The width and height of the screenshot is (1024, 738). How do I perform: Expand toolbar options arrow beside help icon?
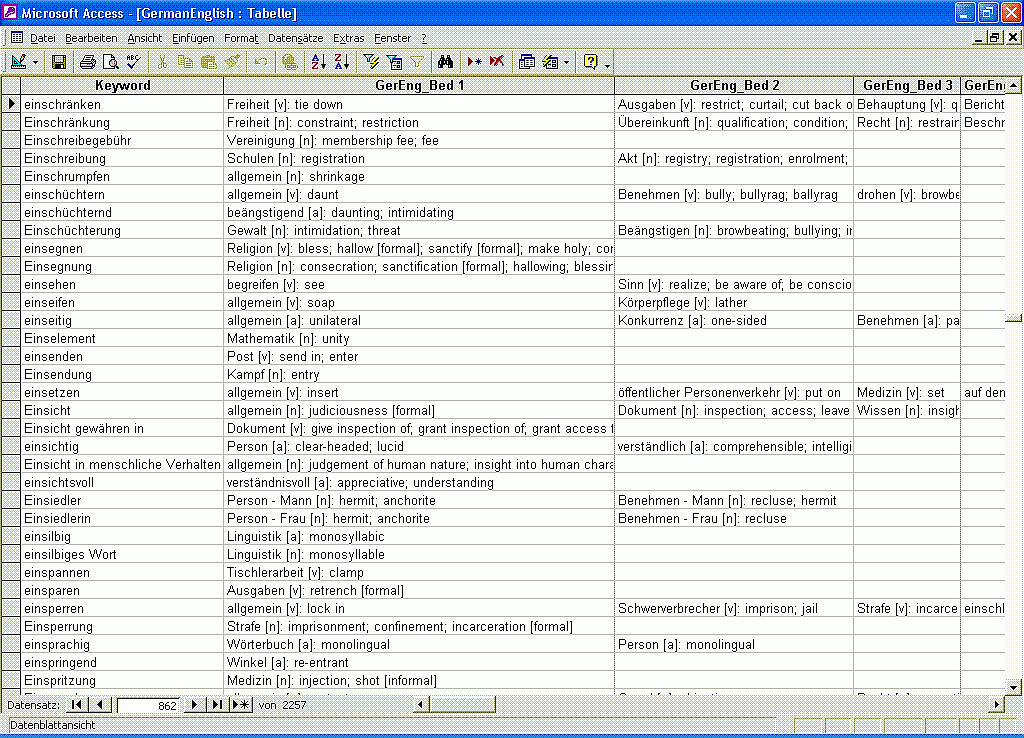point(607,64)
